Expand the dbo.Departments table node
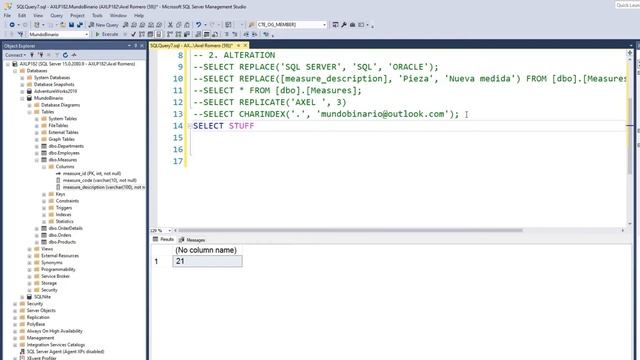The image size is (640, 360). click(37, 146)
